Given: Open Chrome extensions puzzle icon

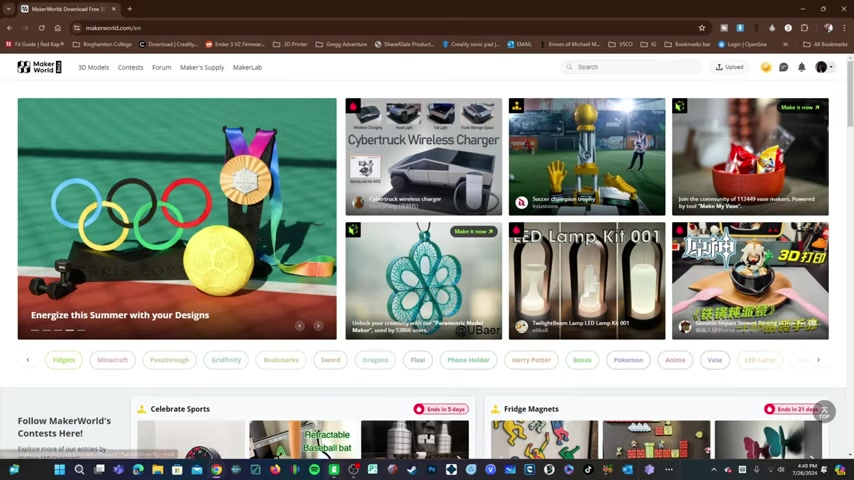Looking at the screenshot, I should [x=804, y=28].
